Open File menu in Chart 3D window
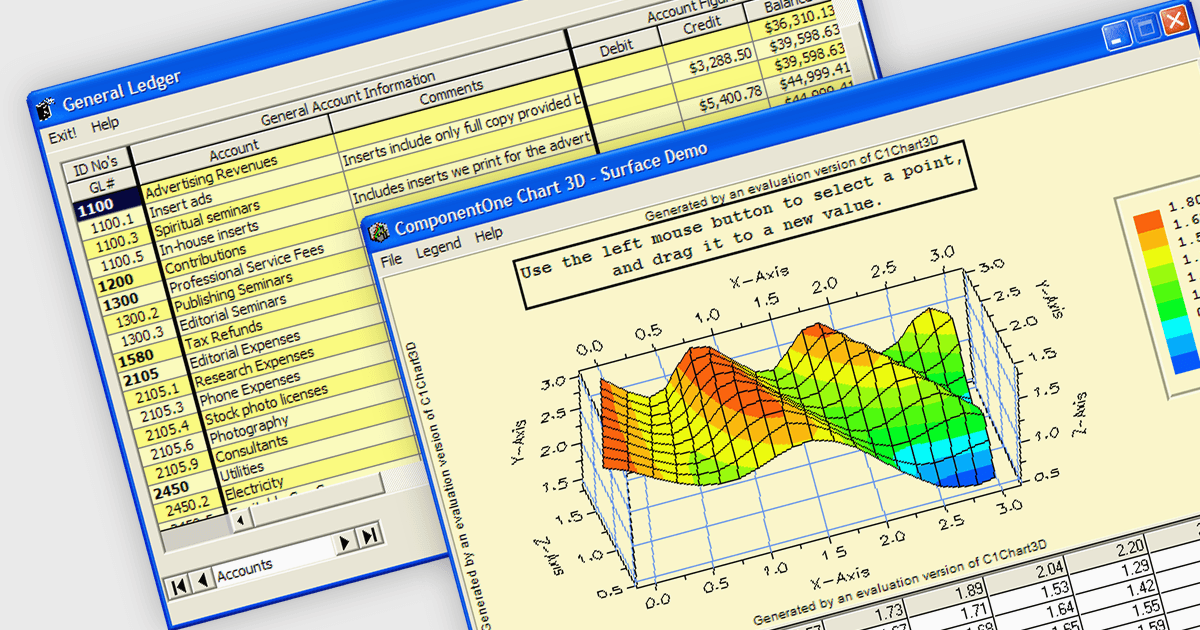This screenshot has height=630, width=1200. coord(391,258)
